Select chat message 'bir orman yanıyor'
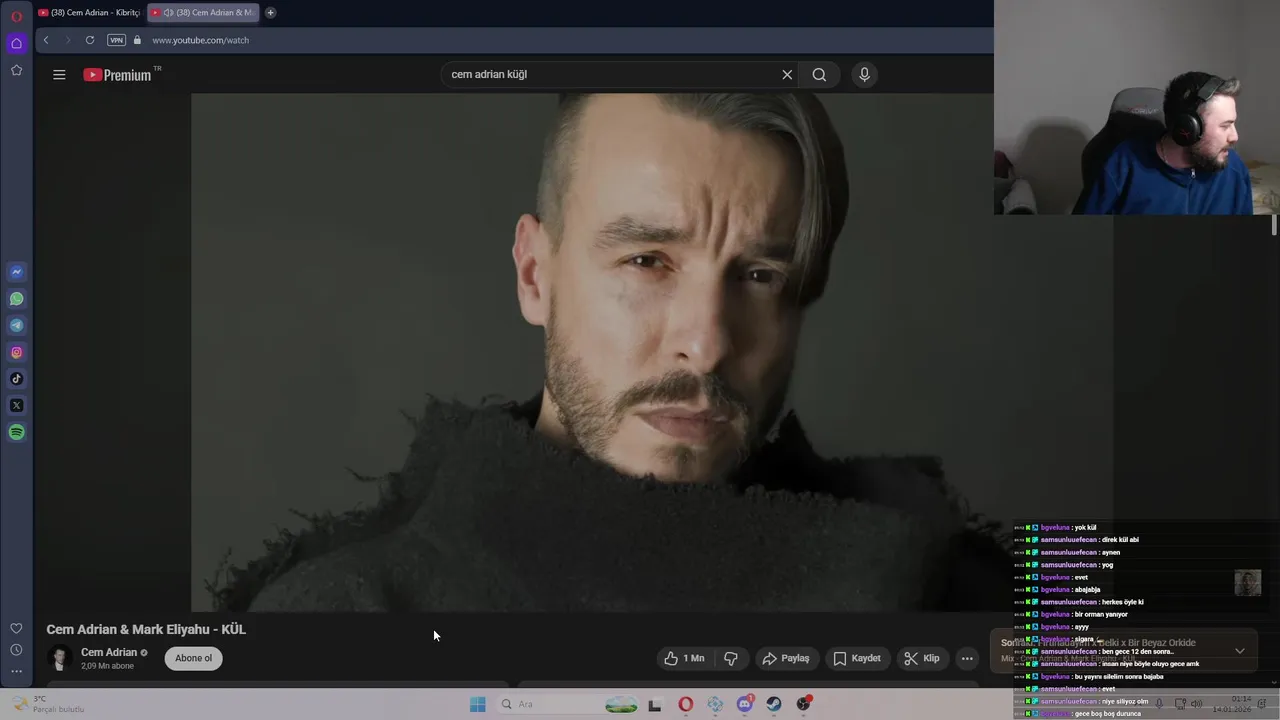Viewport: 1280px width, 720px height. [x=1101, y=614]
